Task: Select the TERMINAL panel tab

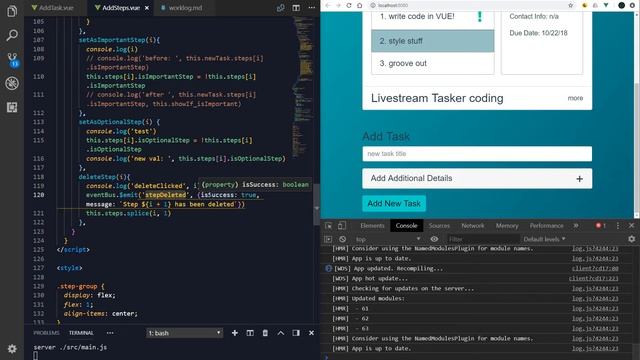Action: click(81, 333)
